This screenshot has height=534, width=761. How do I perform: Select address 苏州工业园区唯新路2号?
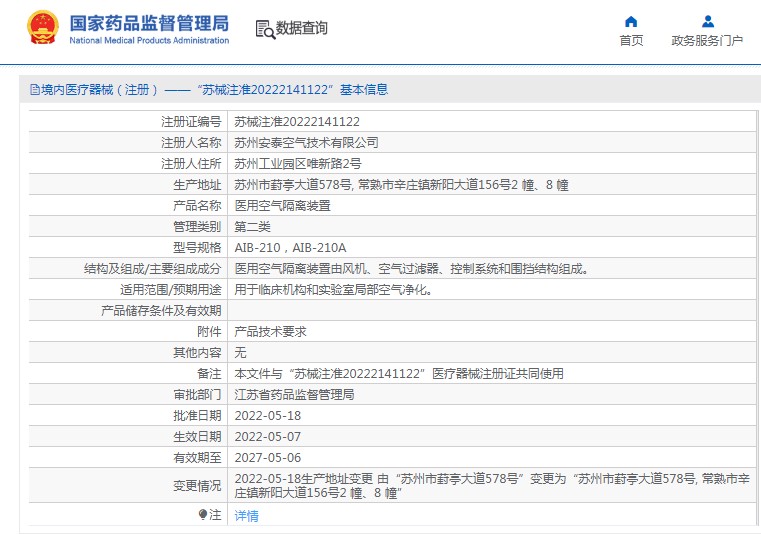click(298, 164)
